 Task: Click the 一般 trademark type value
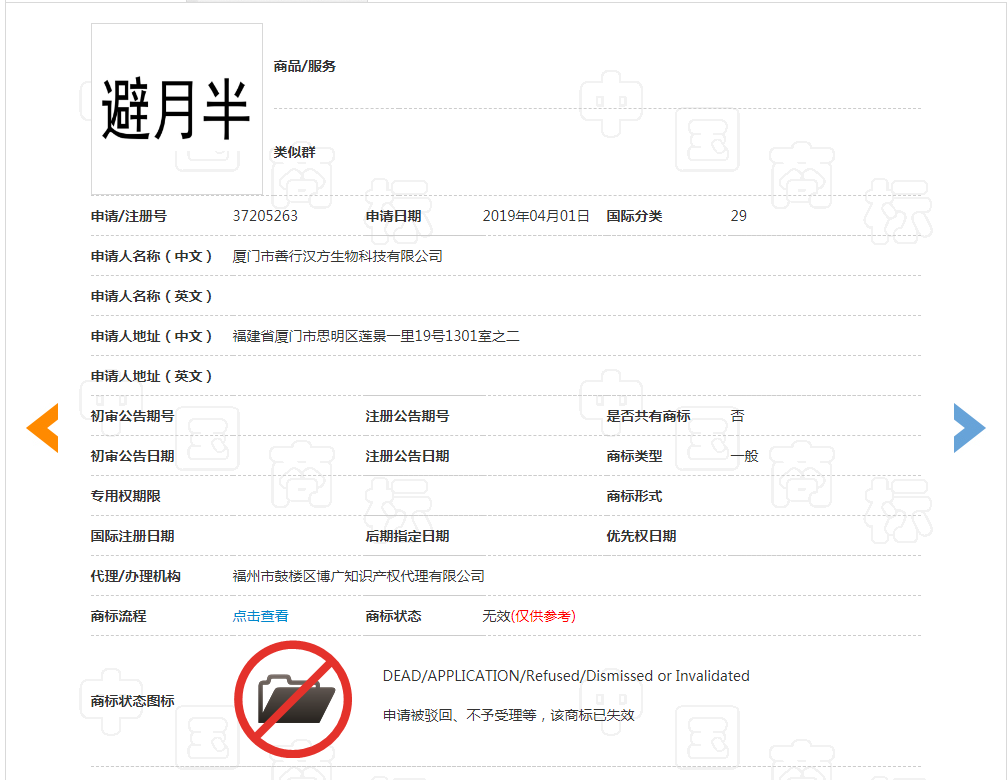(x=744, y=456)
